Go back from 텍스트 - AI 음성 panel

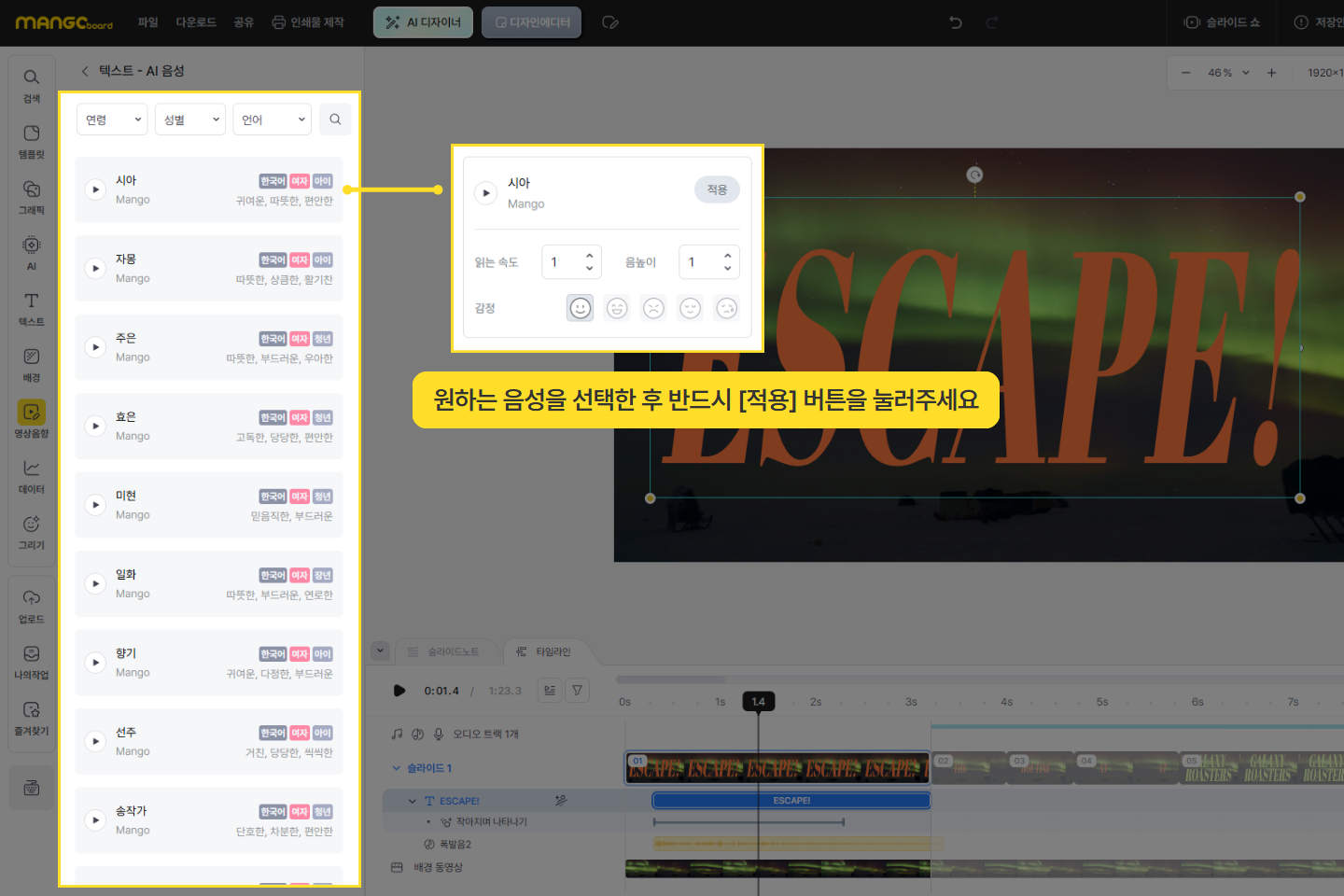(x=85, y=71)
